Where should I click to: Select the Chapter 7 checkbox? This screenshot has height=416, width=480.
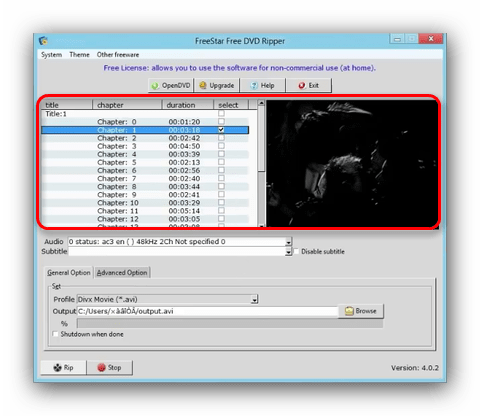click(x=221, y=178)
